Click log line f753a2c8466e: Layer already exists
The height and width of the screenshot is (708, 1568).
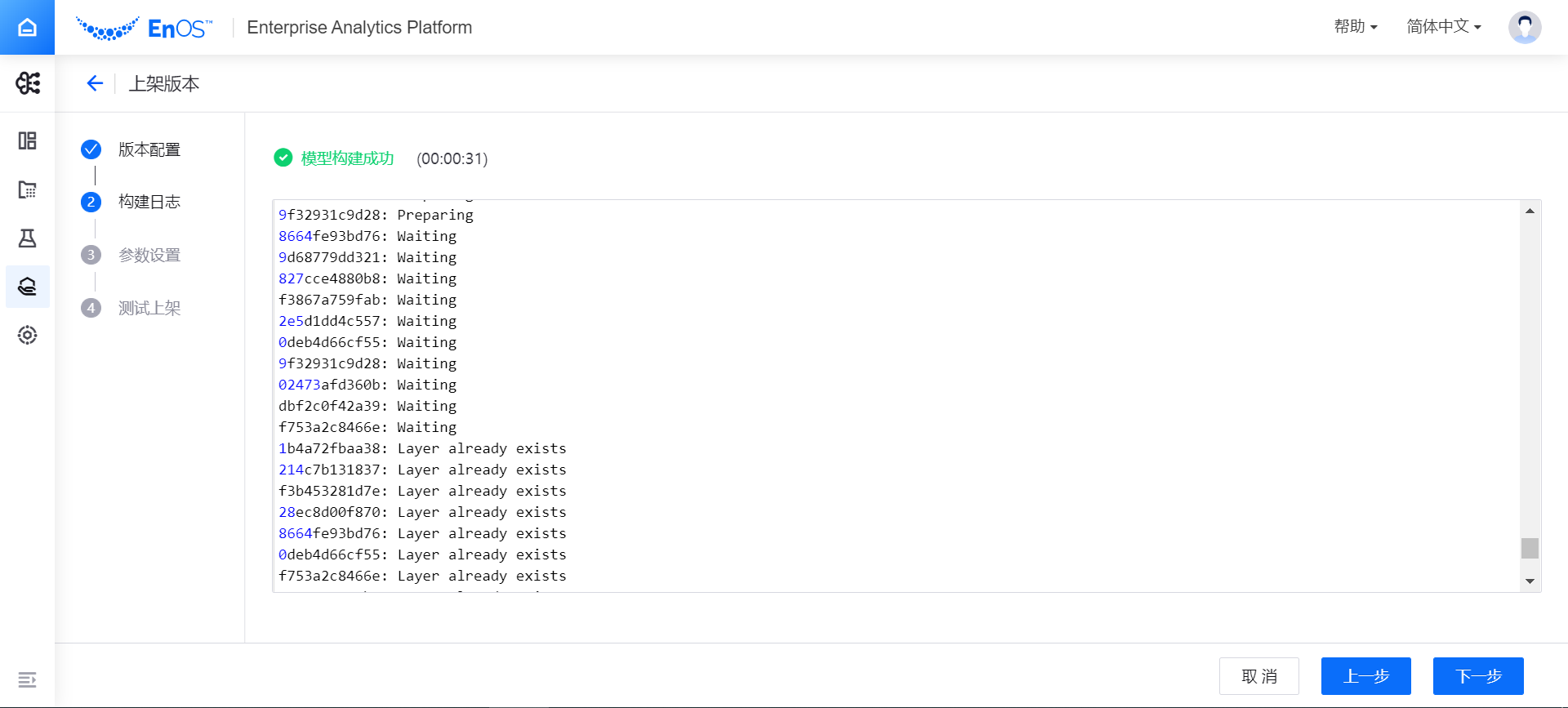422,576
